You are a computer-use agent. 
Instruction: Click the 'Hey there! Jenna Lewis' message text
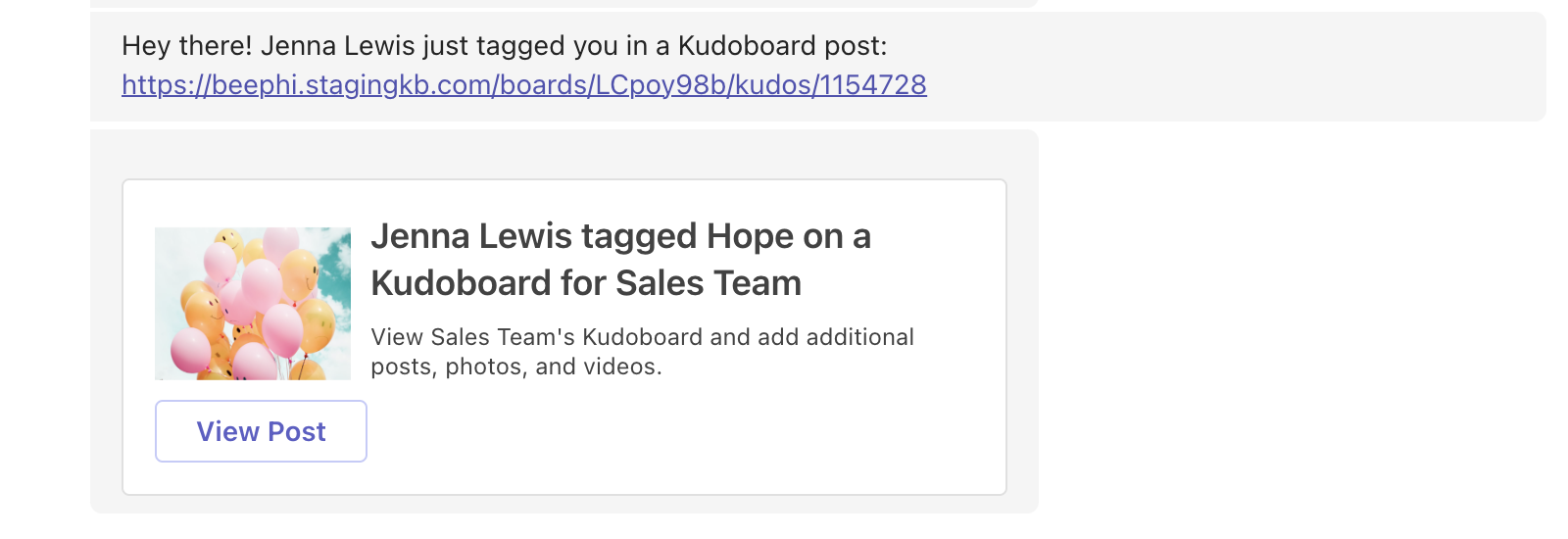505,46
